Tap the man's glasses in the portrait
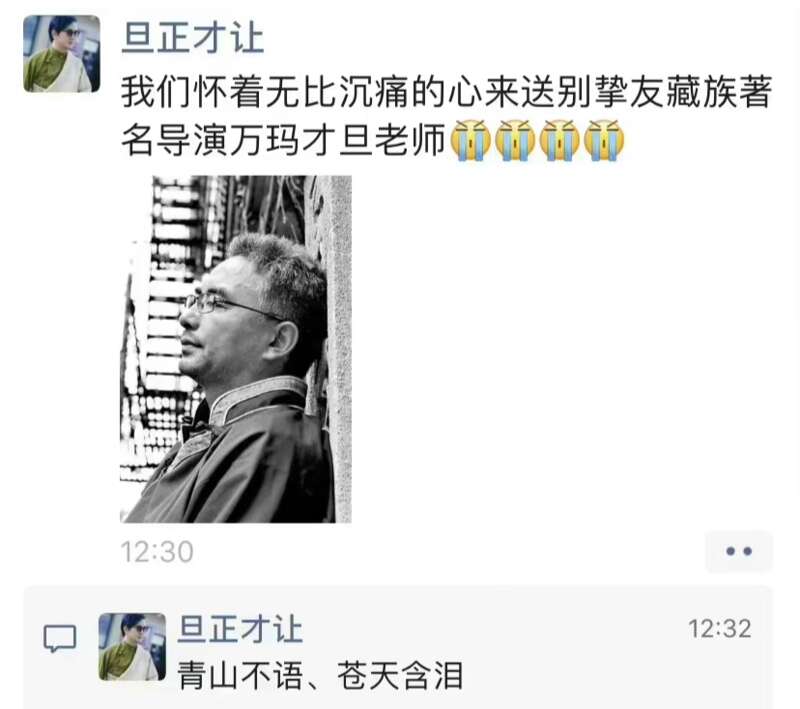The height and width of the screenshot is (709, 800). pyautogui.click(x=230, y=306)
